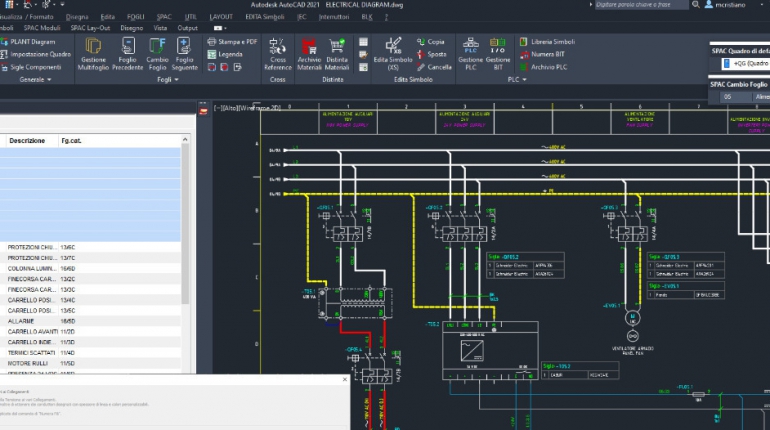Select the TERMICI SCATTATI row
This screenshot has width=770, height=430.
point(90,353)
